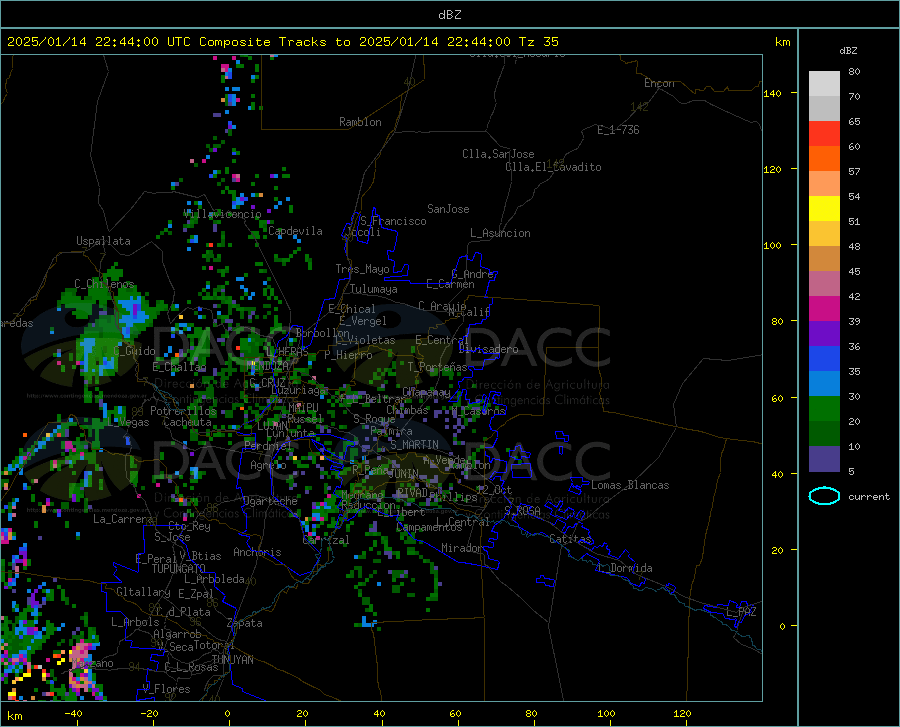Viewport: 900px width, 727px height.
Task: Click the Campamentos place label
Action: pyautogui.click(x=429, y=527)
